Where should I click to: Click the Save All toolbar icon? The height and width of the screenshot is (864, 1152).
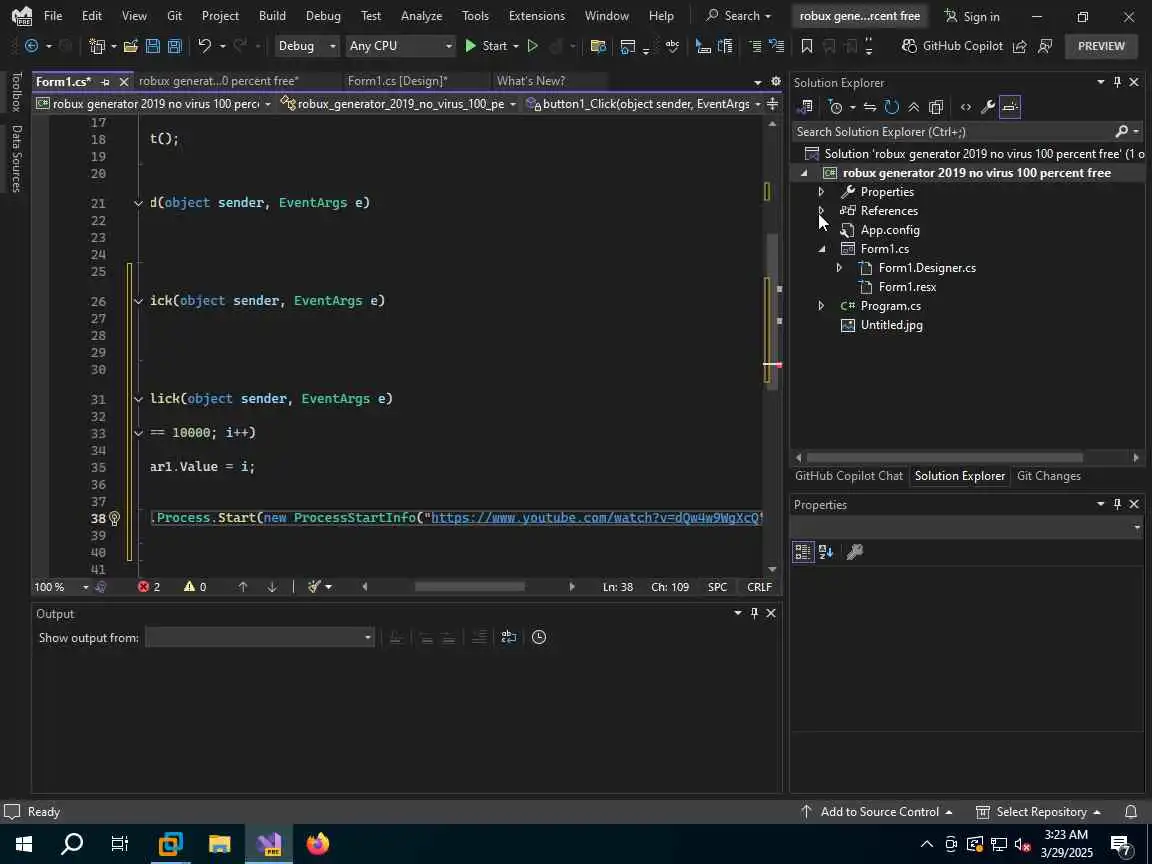[175, 46]
